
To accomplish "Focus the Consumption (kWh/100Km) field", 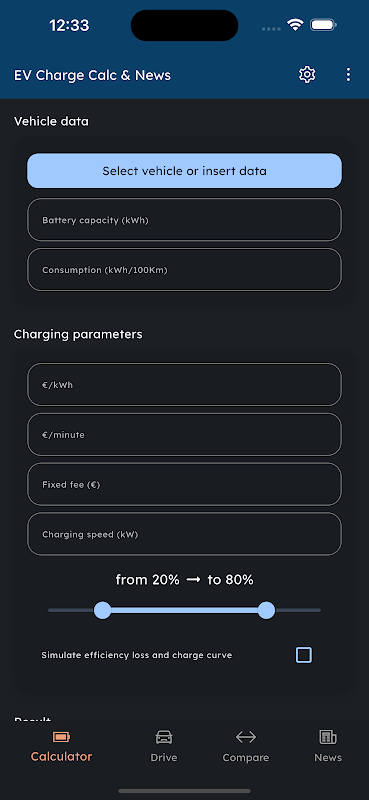I will tap(184, 270).
